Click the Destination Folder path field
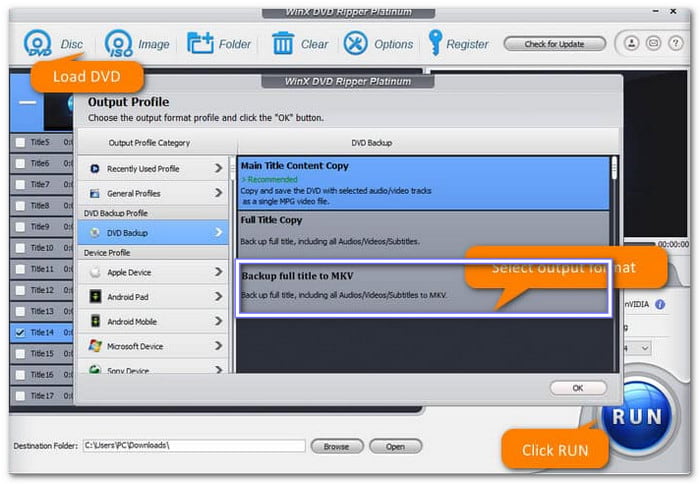700x484 pixels. click(193, 446)
